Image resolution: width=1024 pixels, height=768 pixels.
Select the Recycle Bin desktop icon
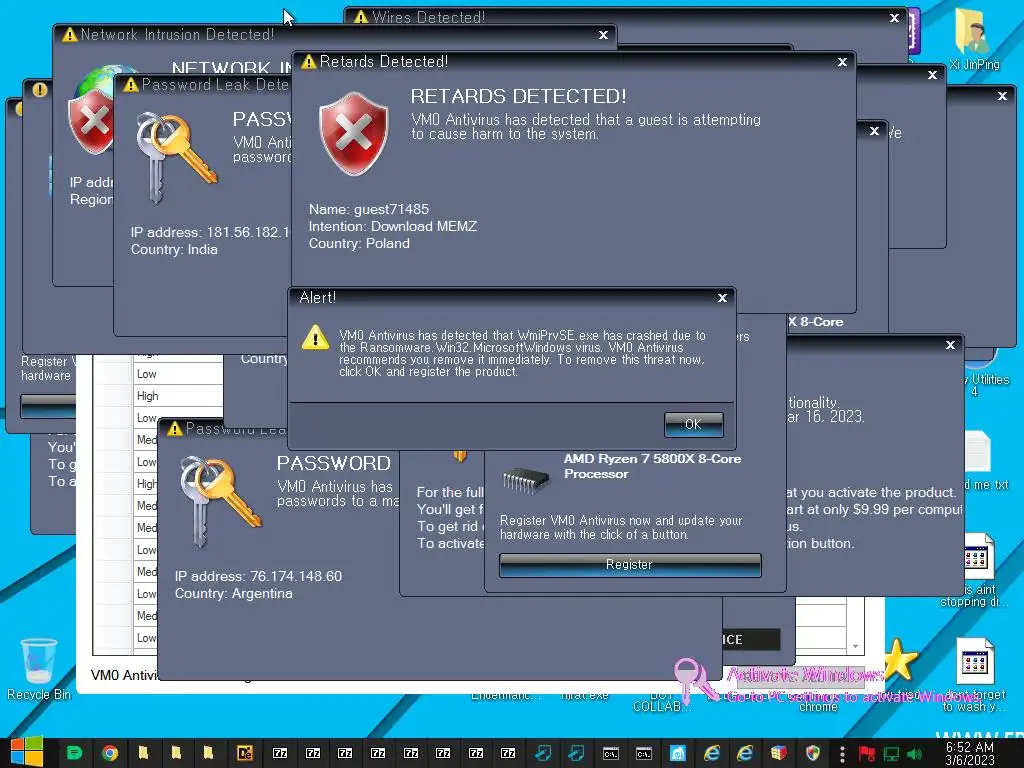coord(39,669)
